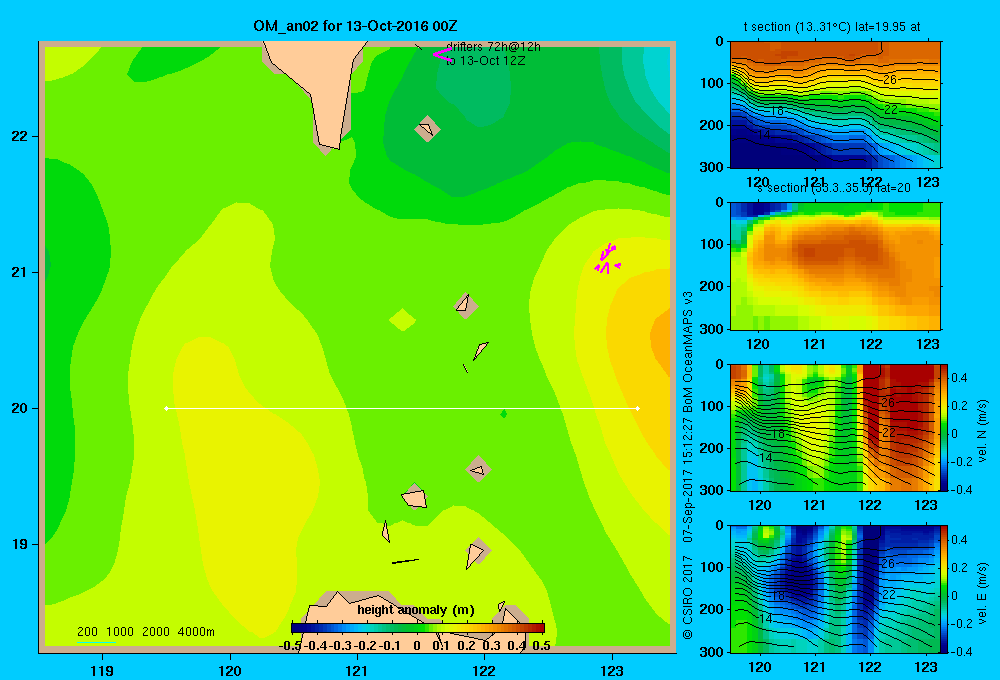Click the latitude 21 axis label
This screenshot has width=1000, height=680.
[20, 272]
